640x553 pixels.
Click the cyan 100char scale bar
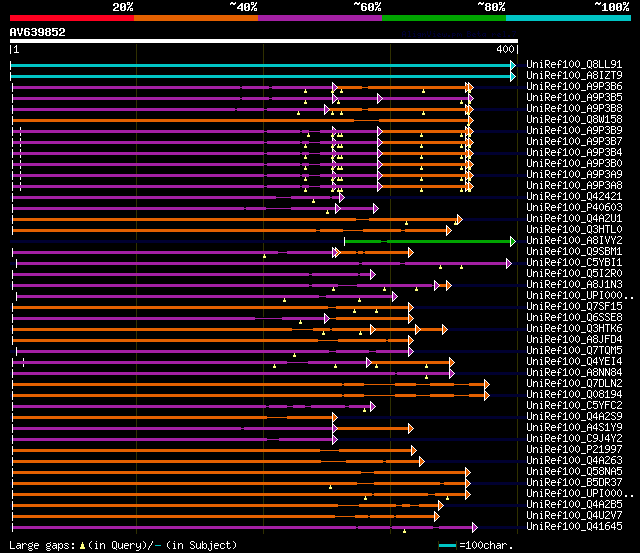[x=447, y=546]
